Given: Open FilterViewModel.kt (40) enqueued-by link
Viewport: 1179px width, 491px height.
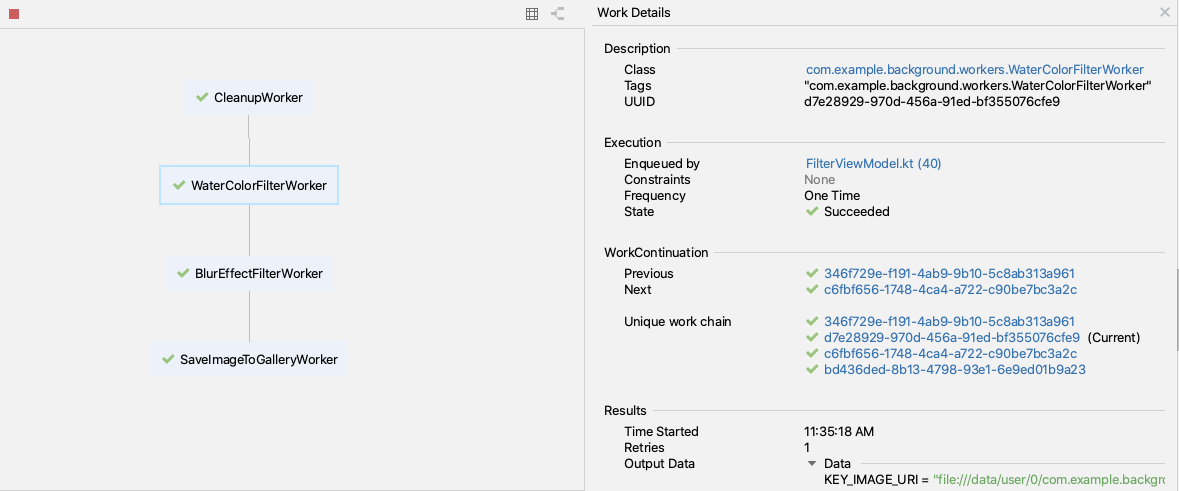Looking at the screenshot, I should (x=873, y=164).
